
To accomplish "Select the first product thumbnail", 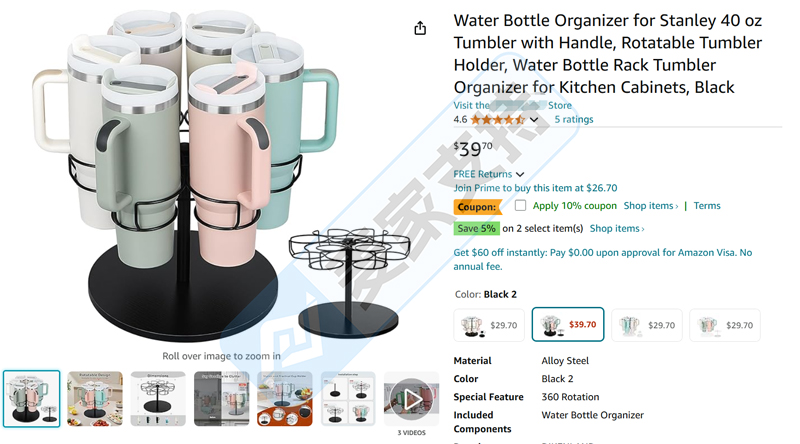I will pos(32,399).
